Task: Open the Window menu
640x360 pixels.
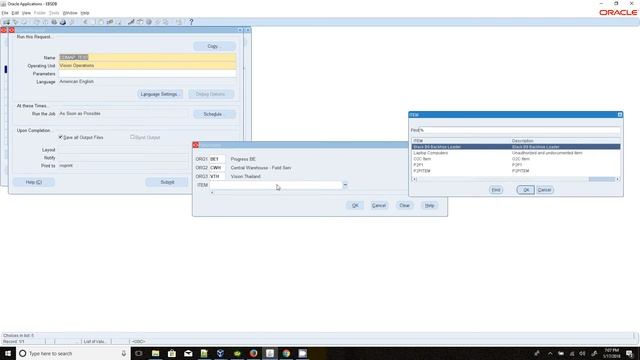Action: [x=70, y=13]
